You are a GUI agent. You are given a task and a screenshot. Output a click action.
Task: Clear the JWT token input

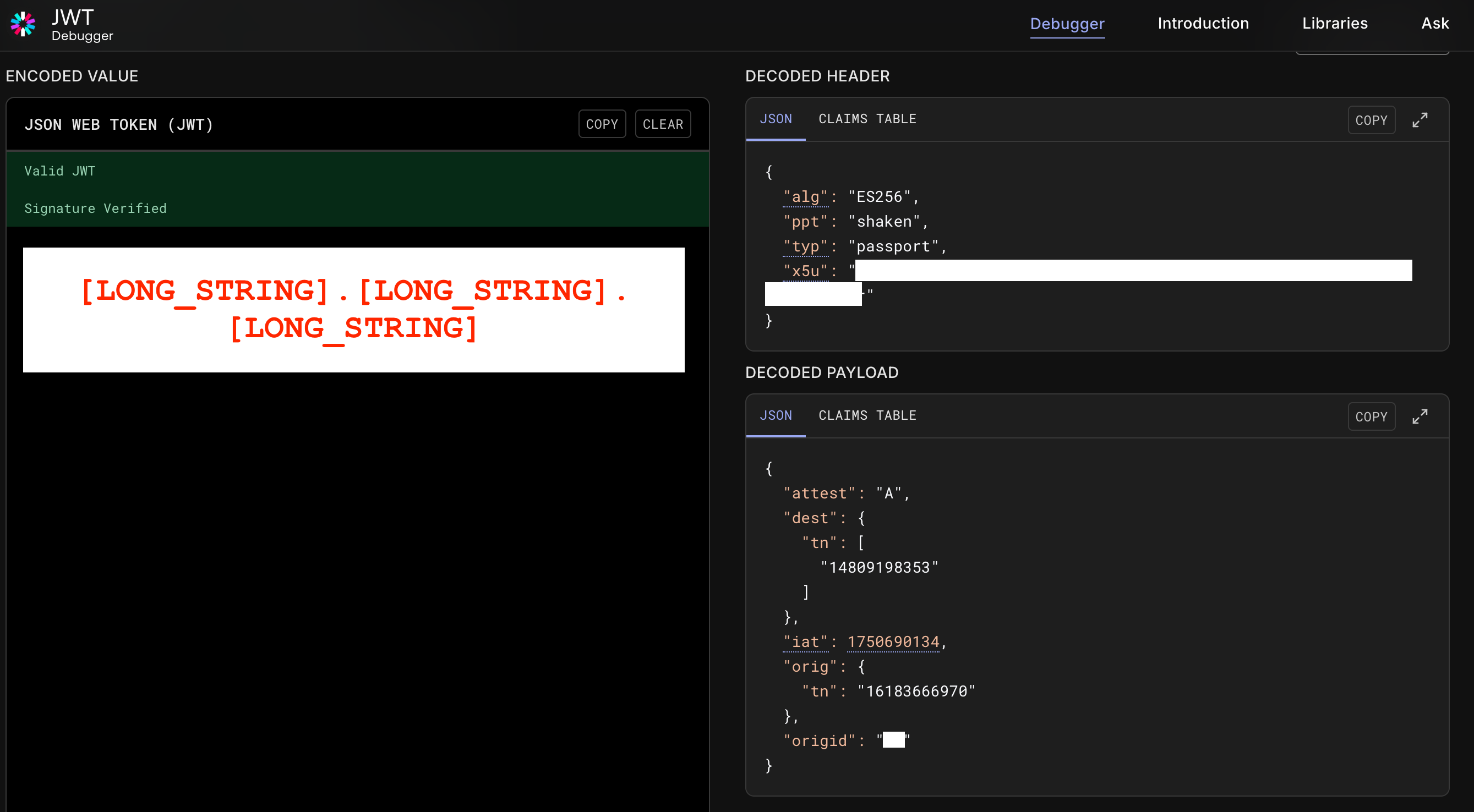(x=662, y=124)
